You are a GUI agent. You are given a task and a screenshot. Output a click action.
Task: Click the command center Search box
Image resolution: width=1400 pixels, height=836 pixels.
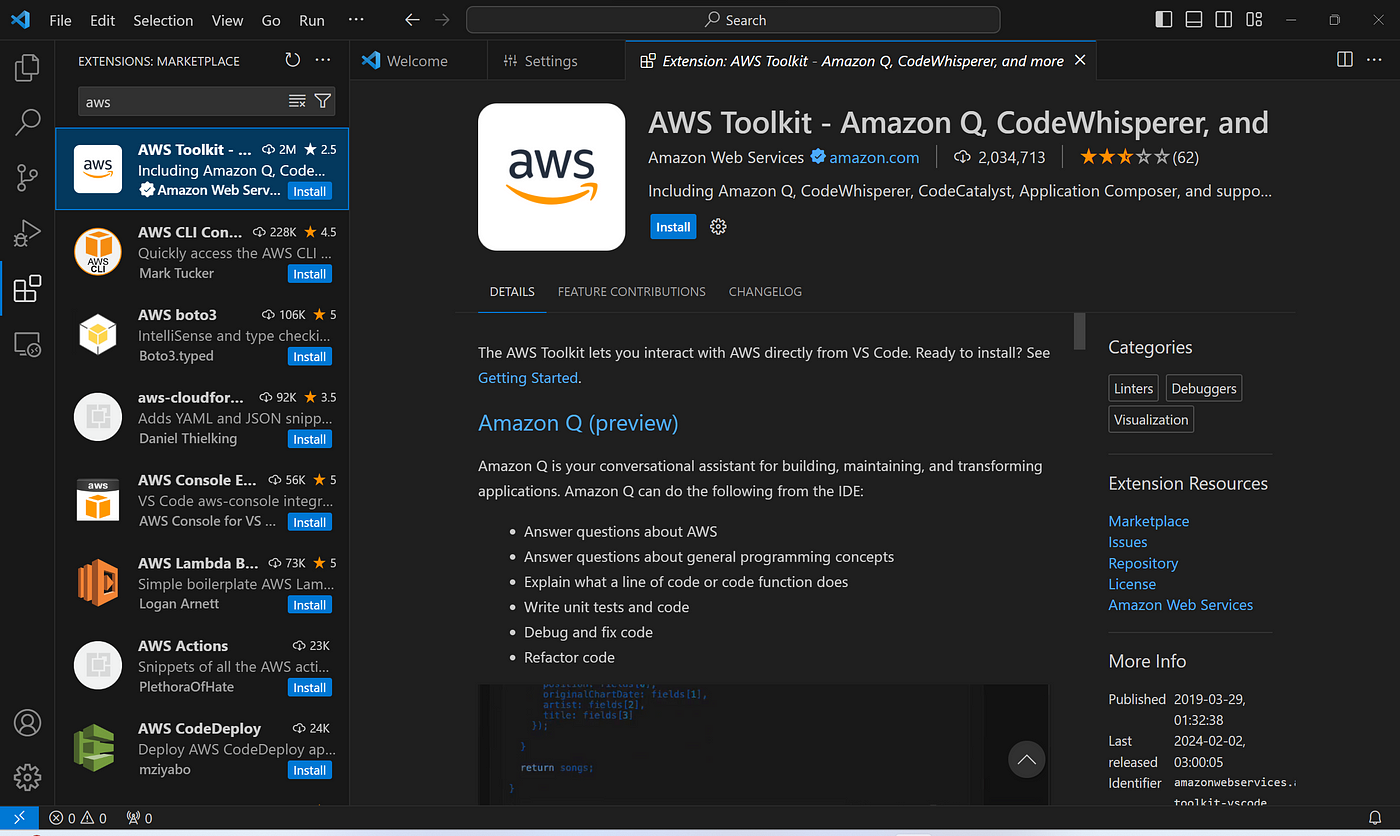733,20
